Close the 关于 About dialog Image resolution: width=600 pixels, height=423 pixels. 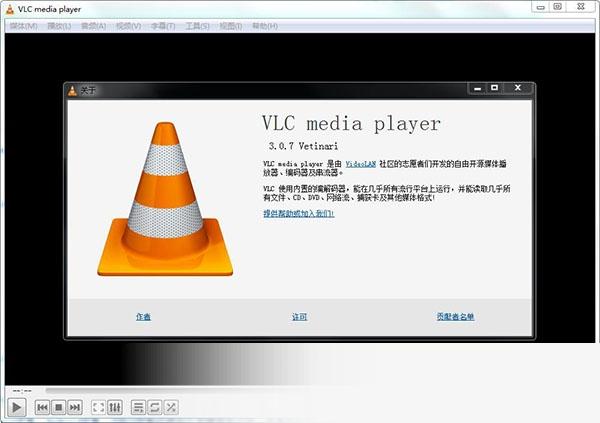pyautogui.click(x=518, y=88)
